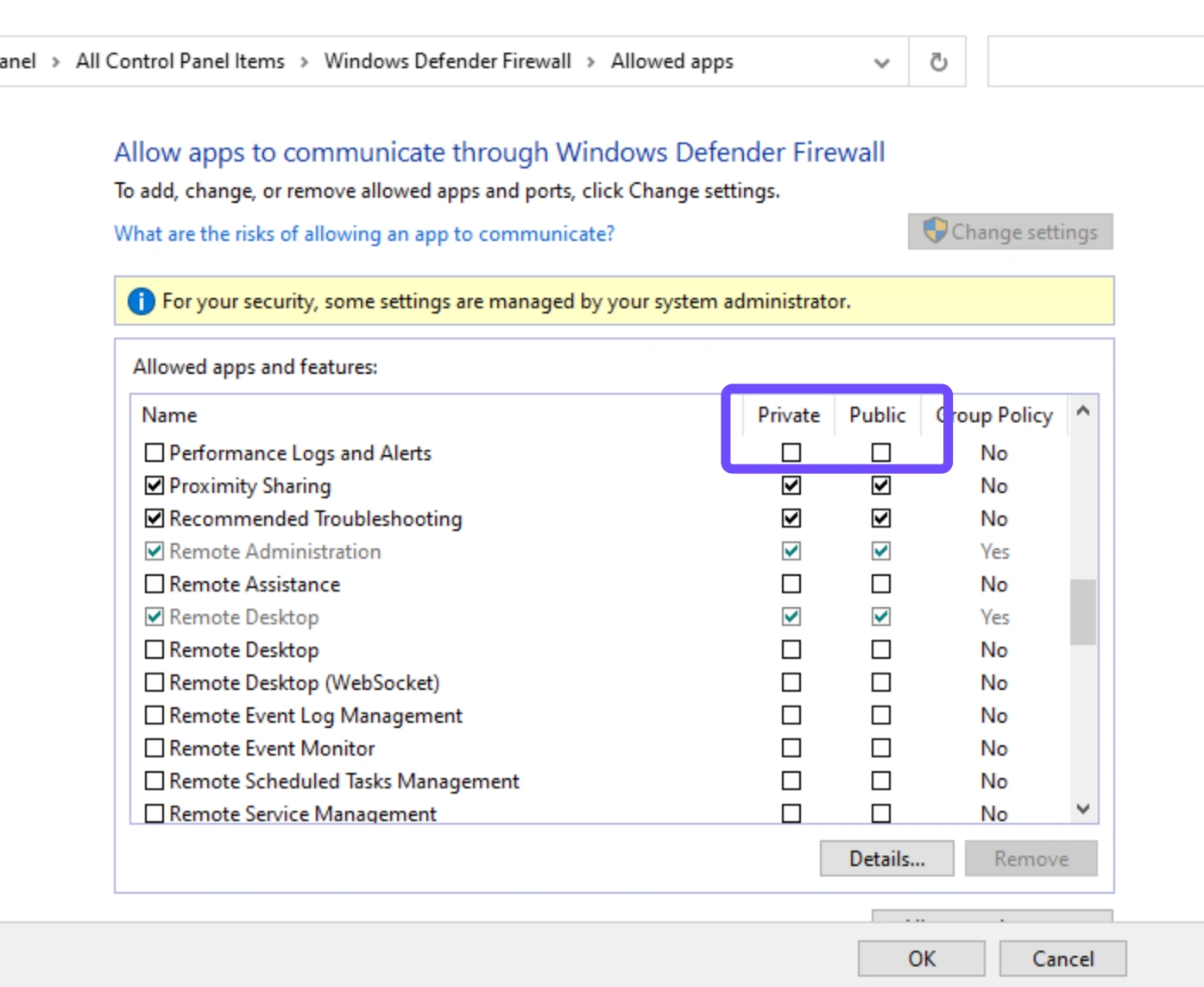Enable the Remote Desktop (WebSocket) checkbox
Viewport: 1204px width, 987px height.
[x=154, y=682]
